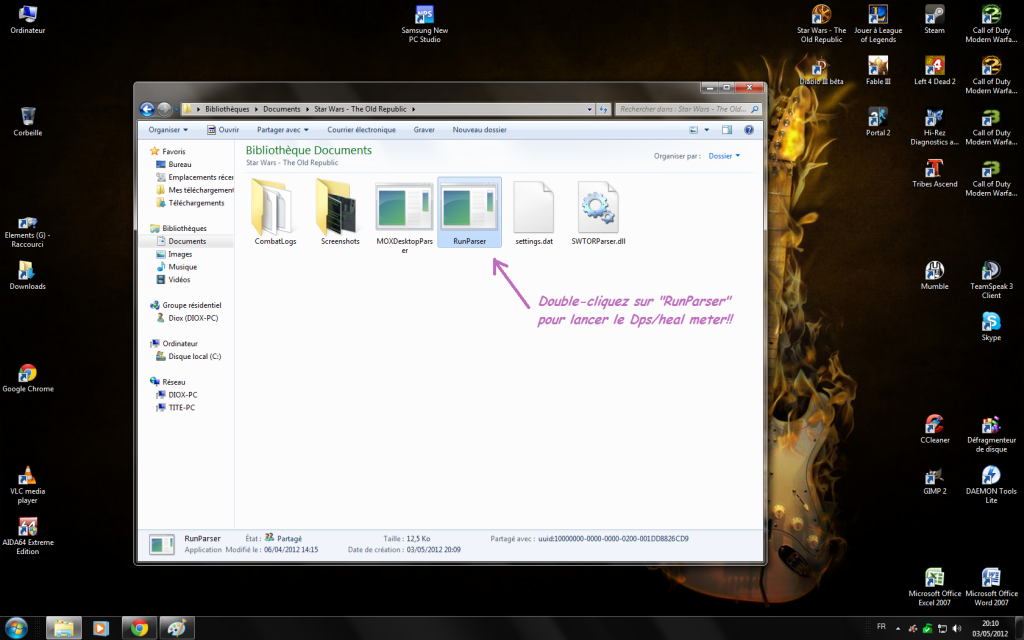Launch Diablo III bêta shortcut

821,71
